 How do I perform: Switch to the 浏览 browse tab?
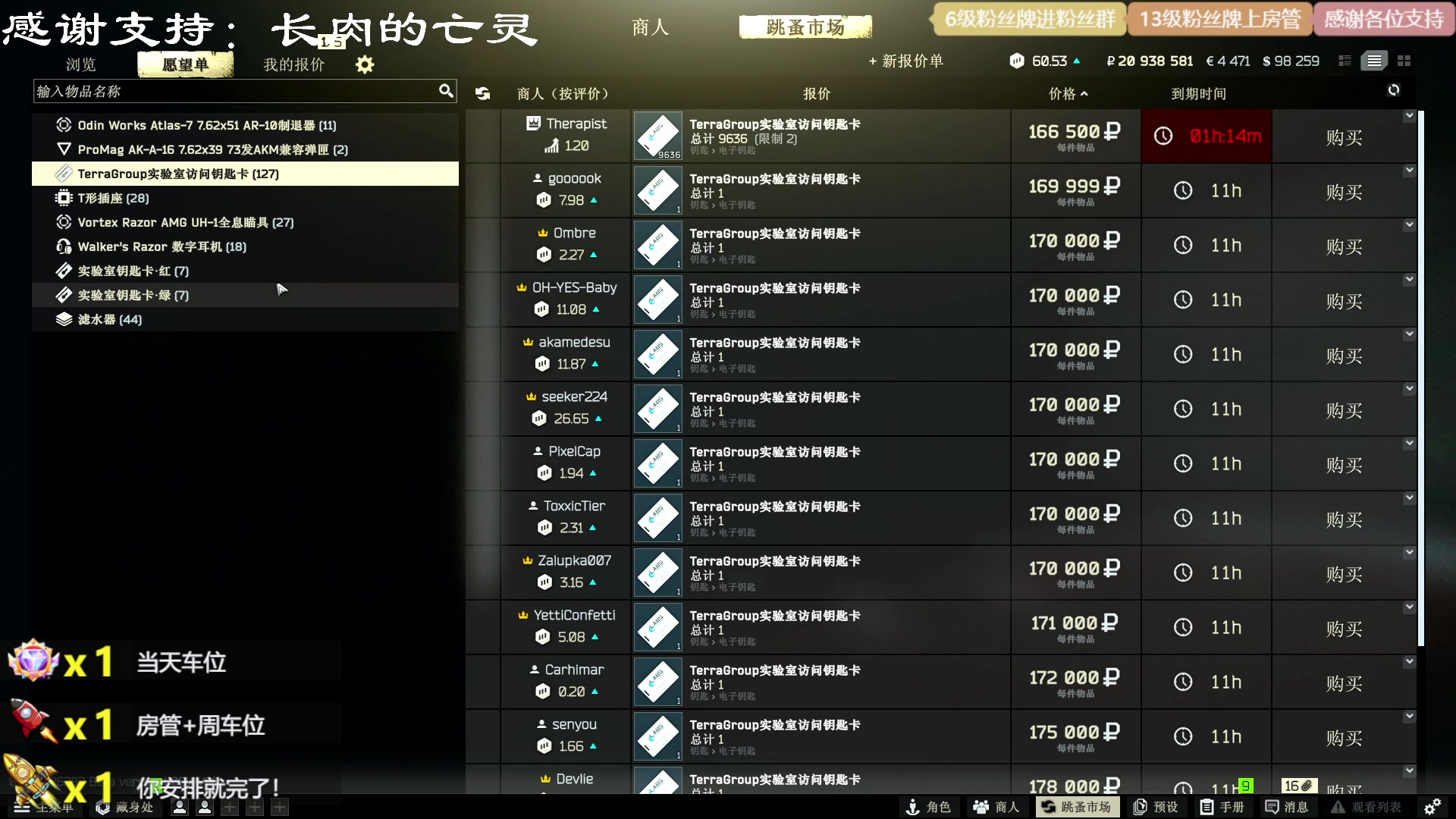[81, 64]
